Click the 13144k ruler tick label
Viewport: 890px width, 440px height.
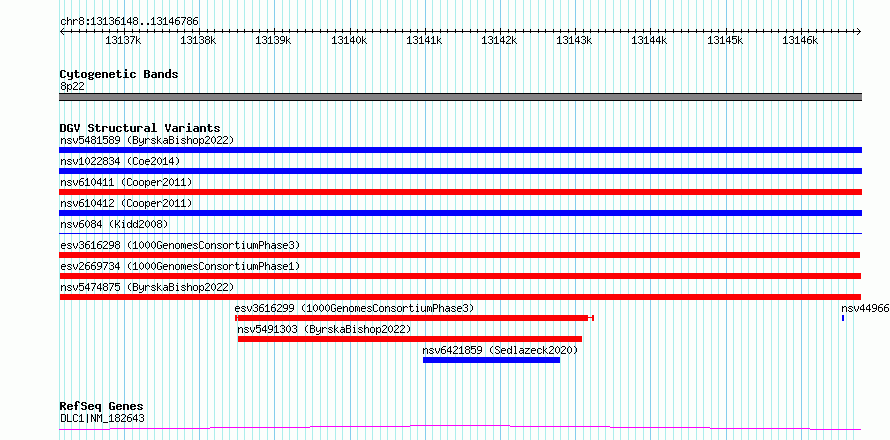click(x=650, y=40)
